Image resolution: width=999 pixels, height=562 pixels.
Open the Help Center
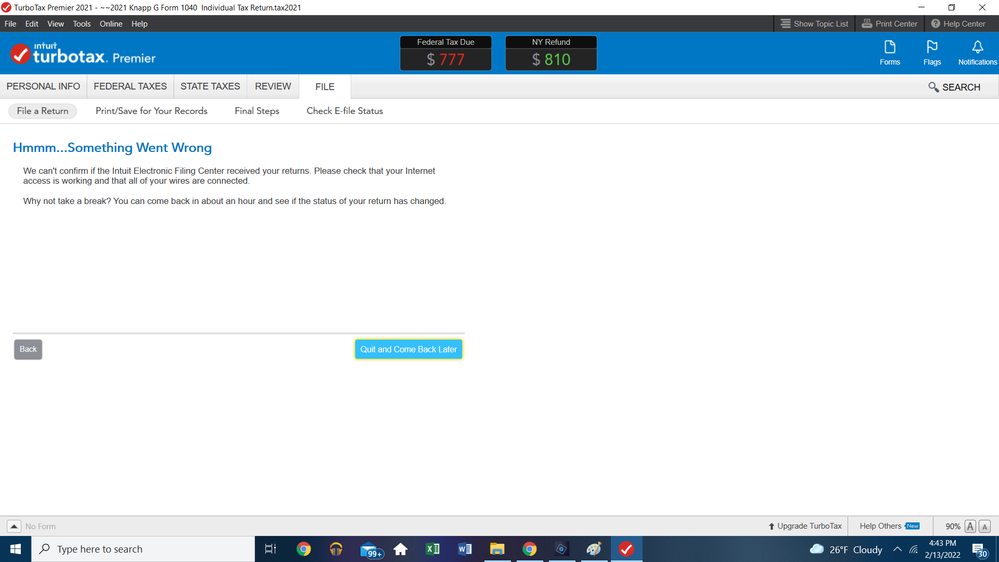click(958, 24)
